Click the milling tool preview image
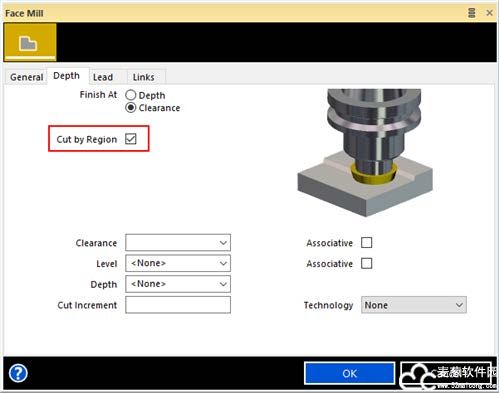 [x=365, y=153]
